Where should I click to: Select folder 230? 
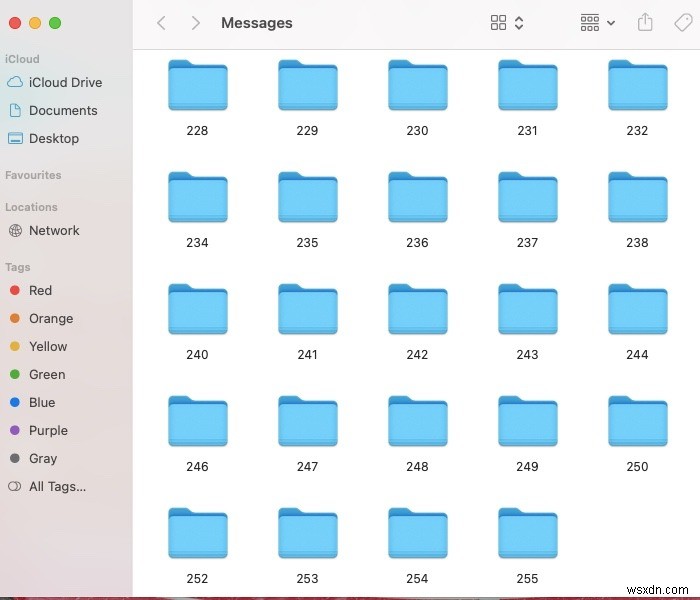point(418,85)
